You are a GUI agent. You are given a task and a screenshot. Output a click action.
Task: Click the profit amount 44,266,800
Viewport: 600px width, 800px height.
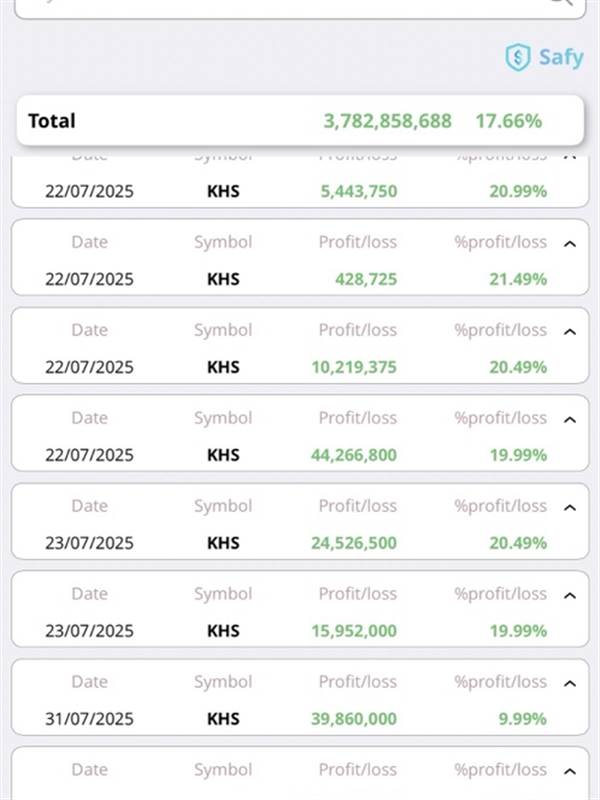coord(353,455)
